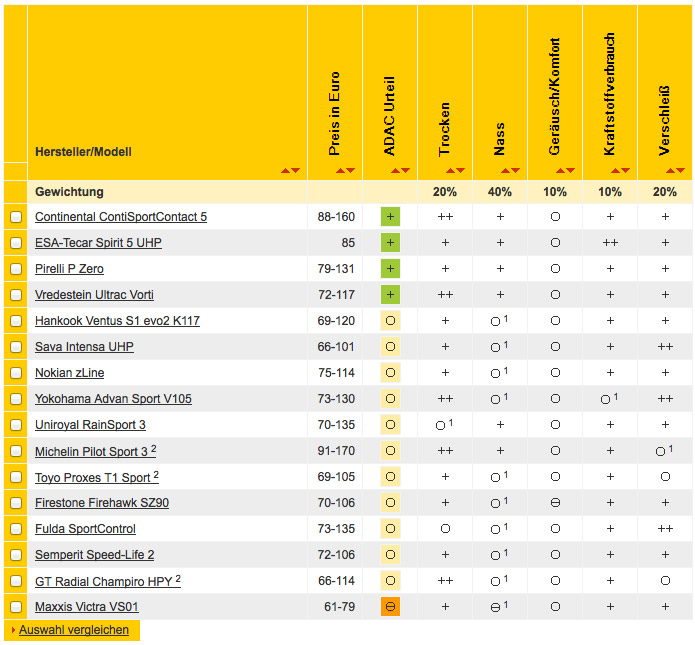This screenshot has width=695, height=645.
Task: Select the Uniroyal RainSport 3 checkbox
Action: point(16,425)
